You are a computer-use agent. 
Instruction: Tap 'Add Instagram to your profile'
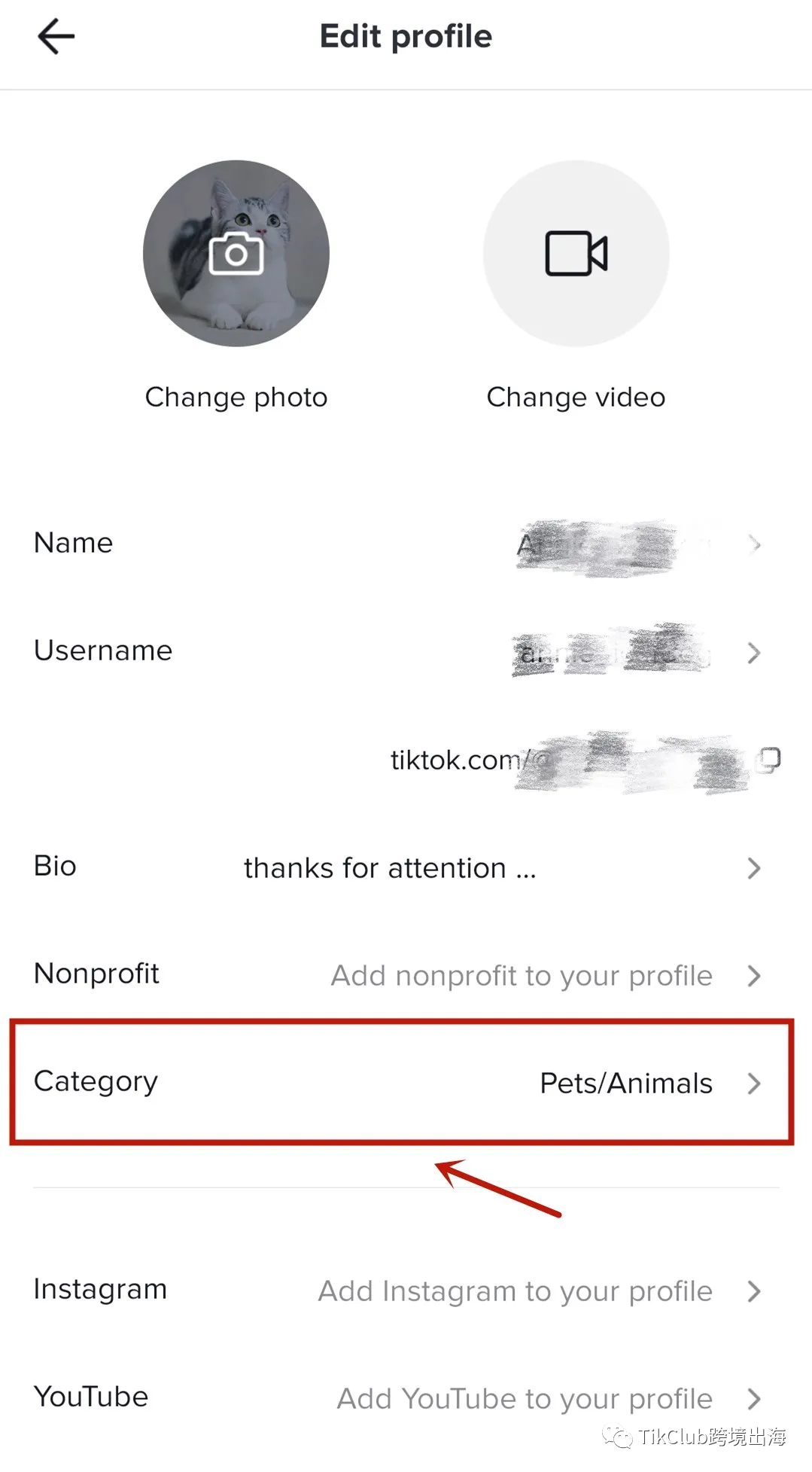(x=515, y=1291)
